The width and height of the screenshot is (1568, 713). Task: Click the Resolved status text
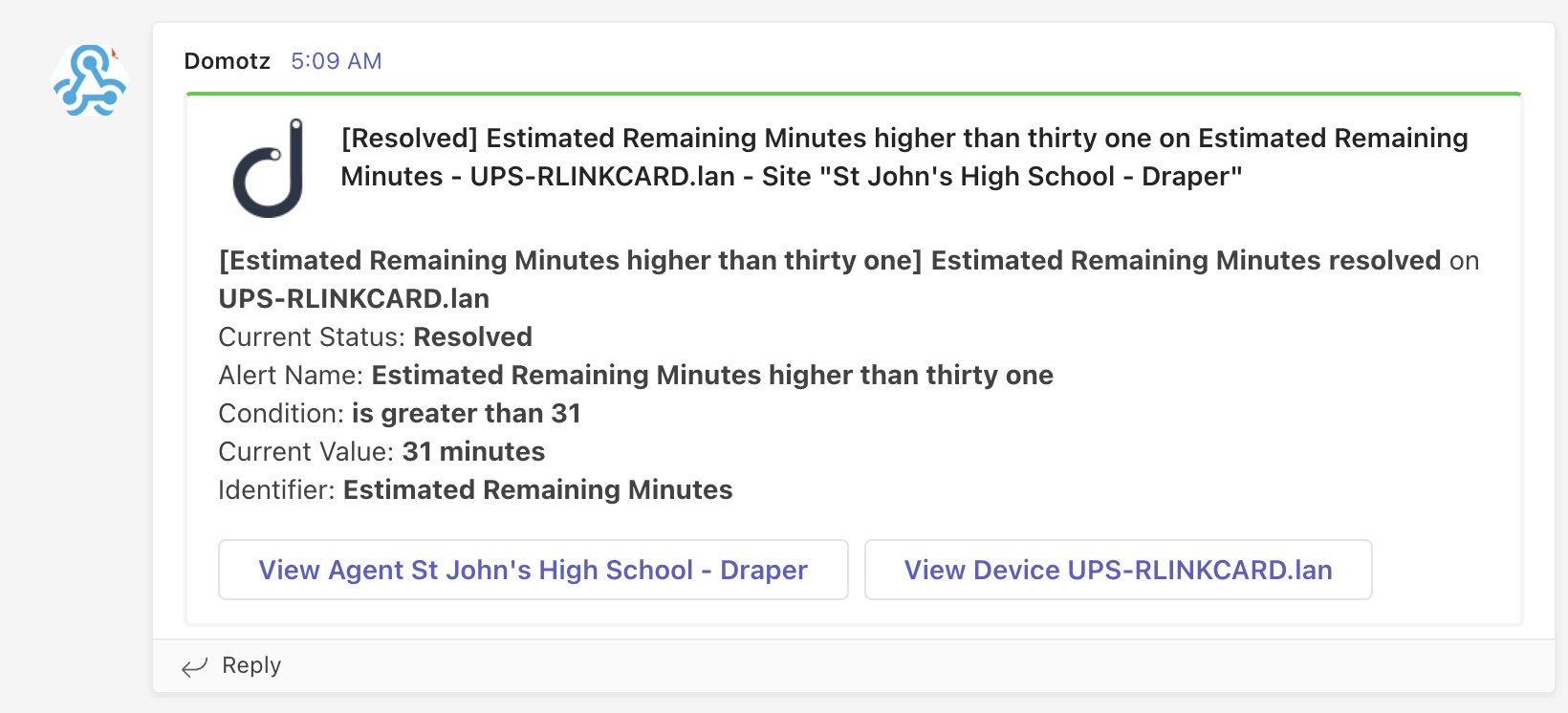point(472,336)
